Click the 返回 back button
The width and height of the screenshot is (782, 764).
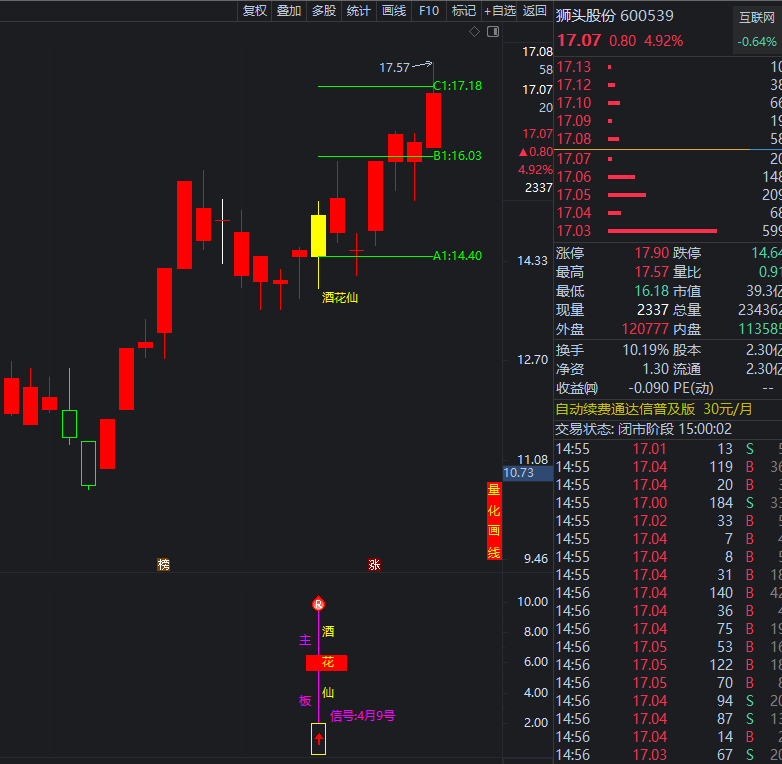coord(535,11)
